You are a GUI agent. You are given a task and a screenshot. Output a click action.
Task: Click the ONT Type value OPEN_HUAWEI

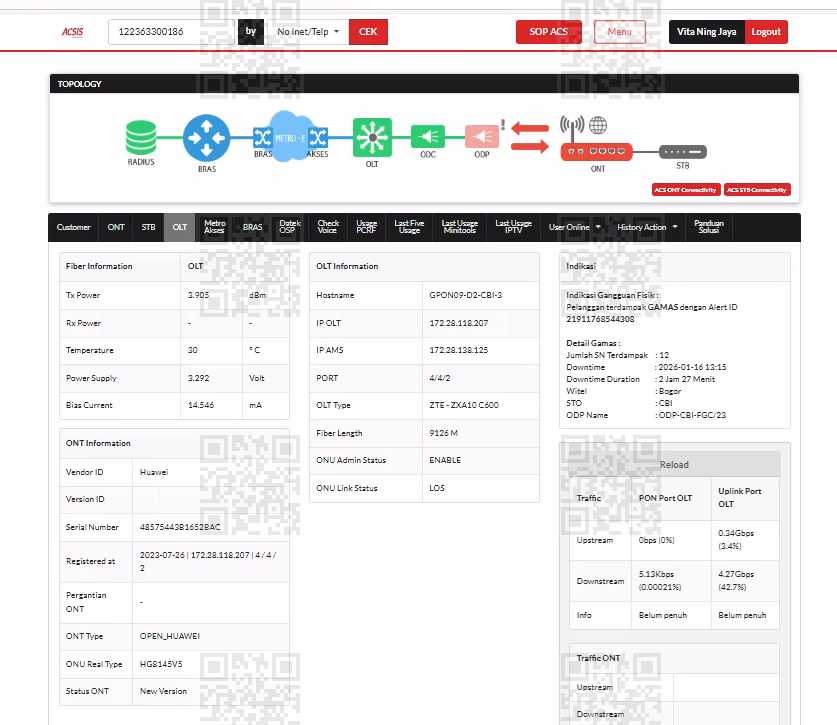pos(170,636)
